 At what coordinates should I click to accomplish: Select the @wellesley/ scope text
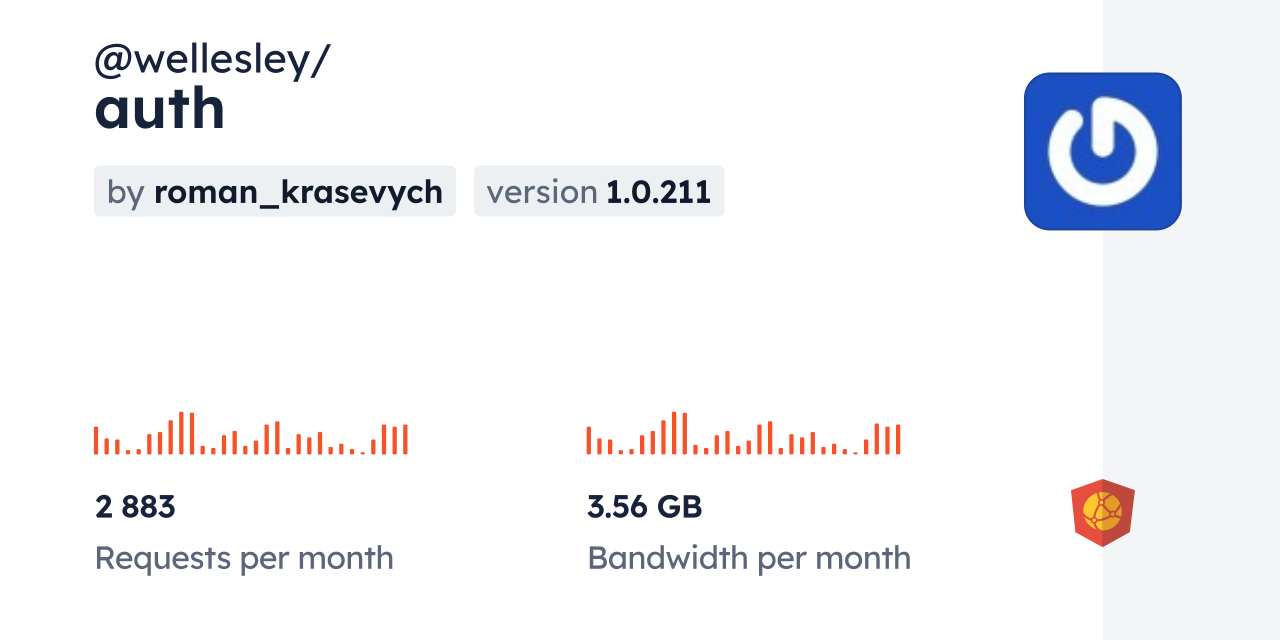(212, 60)
